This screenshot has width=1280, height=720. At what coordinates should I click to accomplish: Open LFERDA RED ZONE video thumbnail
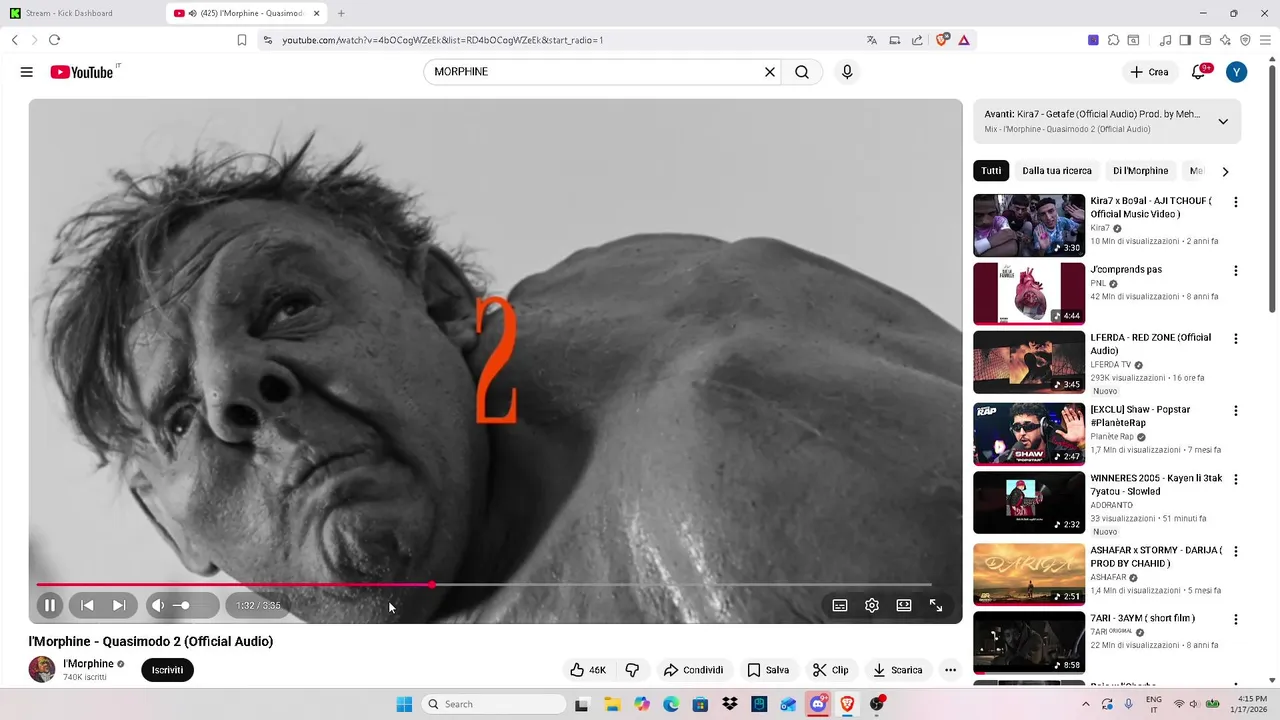[1029, 362]
